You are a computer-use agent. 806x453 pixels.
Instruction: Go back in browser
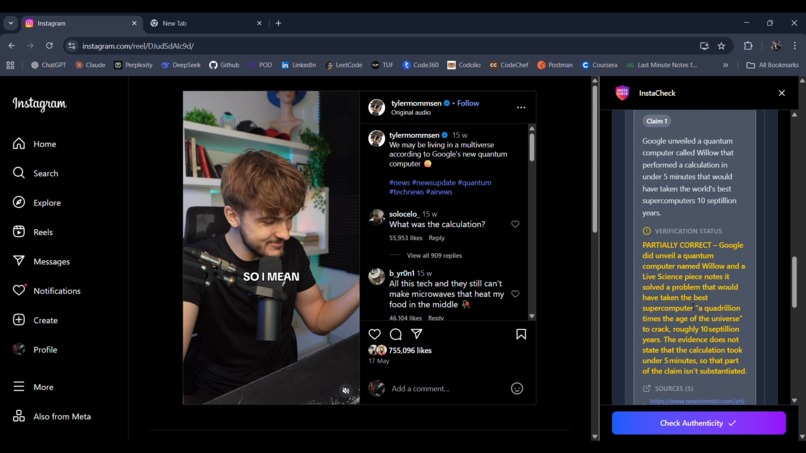(12, 46)
